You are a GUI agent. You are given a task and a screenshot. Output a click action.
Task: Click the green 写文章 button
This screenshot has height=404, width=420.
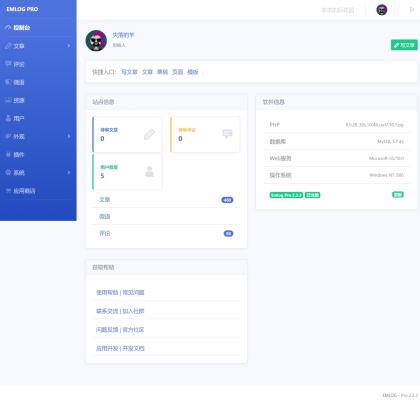[x=404, y=45]
